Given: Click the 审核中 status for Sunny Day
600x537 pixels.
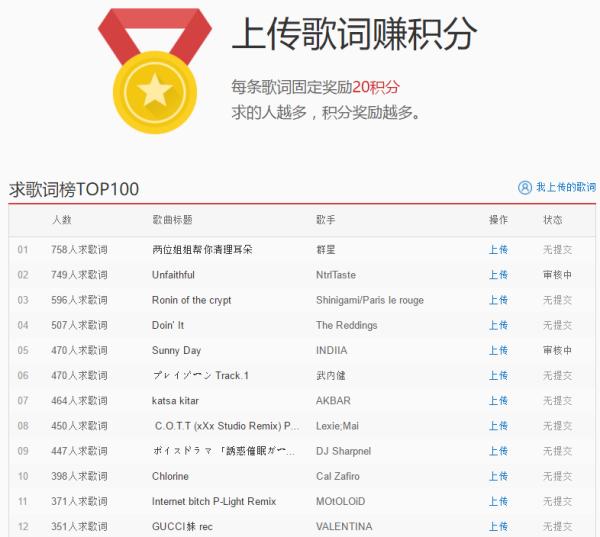Looking at the screenshot, I should point(557,350).
